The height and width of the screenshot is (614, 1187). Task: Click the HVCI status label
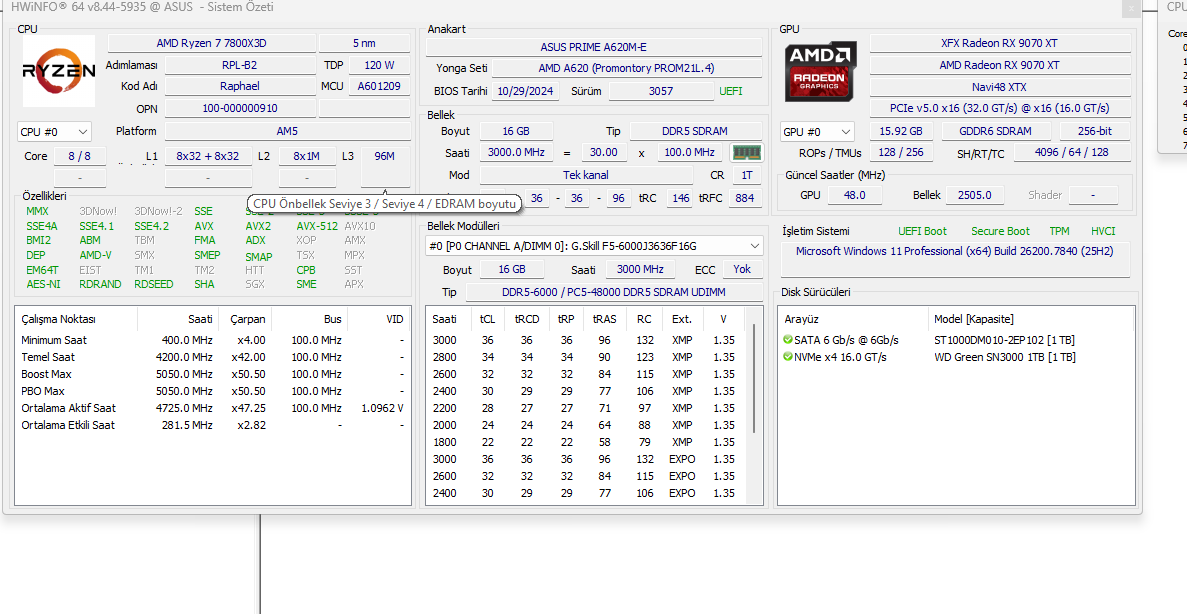click(1103, 231)
